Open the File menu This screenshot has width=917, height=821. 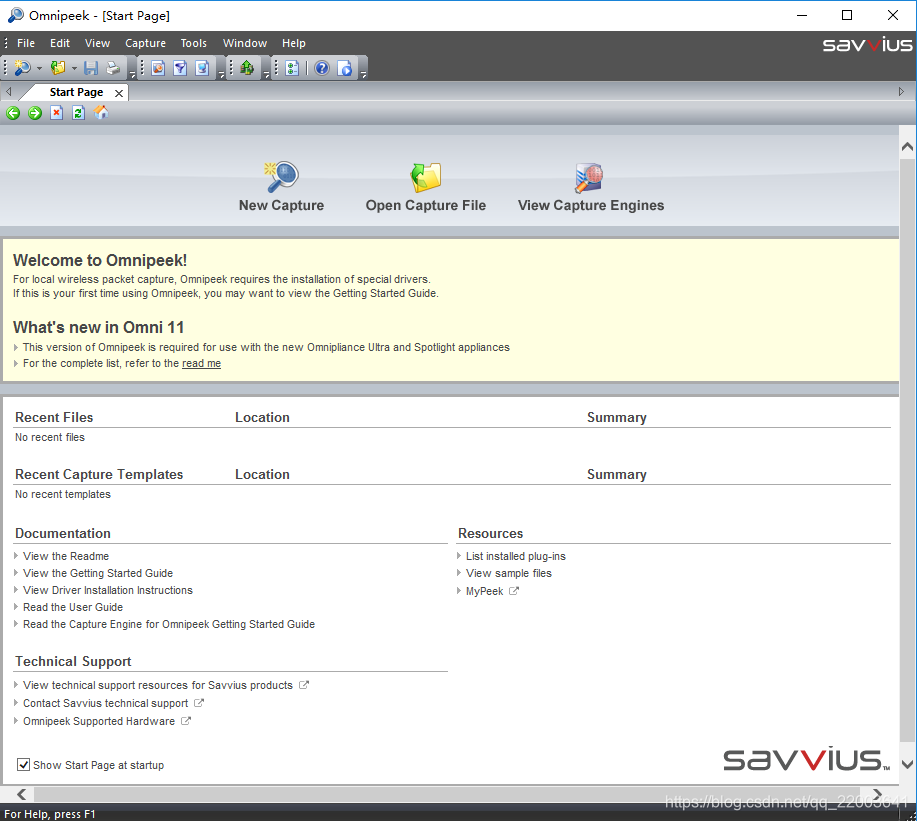(26, 43)
